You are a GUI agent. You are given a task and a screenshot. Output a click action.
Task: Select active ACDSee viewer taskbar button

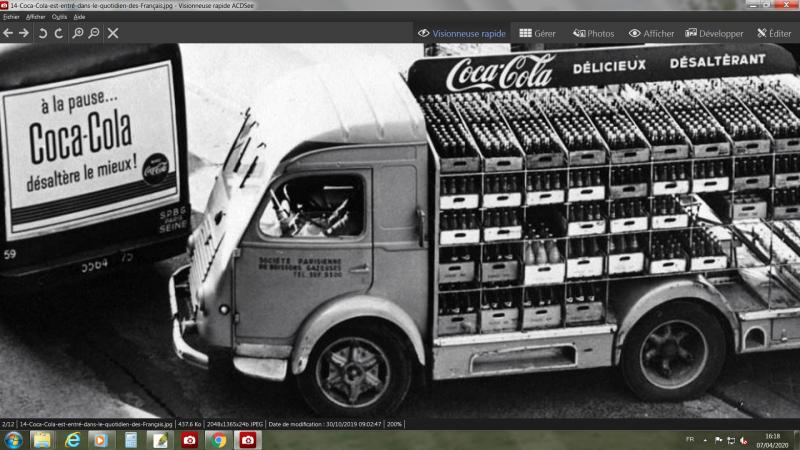(x=248, y=440)
